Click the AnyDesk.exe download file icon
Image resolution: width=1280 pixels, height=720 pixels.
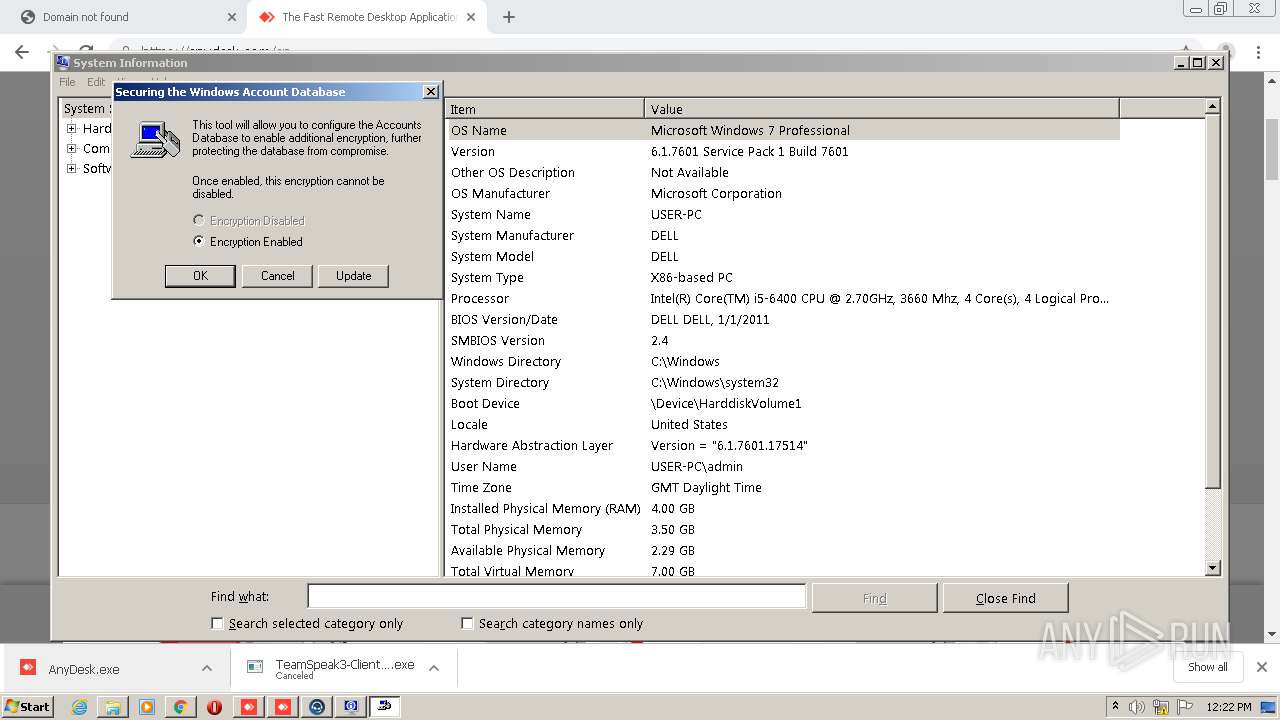pyautogui.click(x=28, y=668)
